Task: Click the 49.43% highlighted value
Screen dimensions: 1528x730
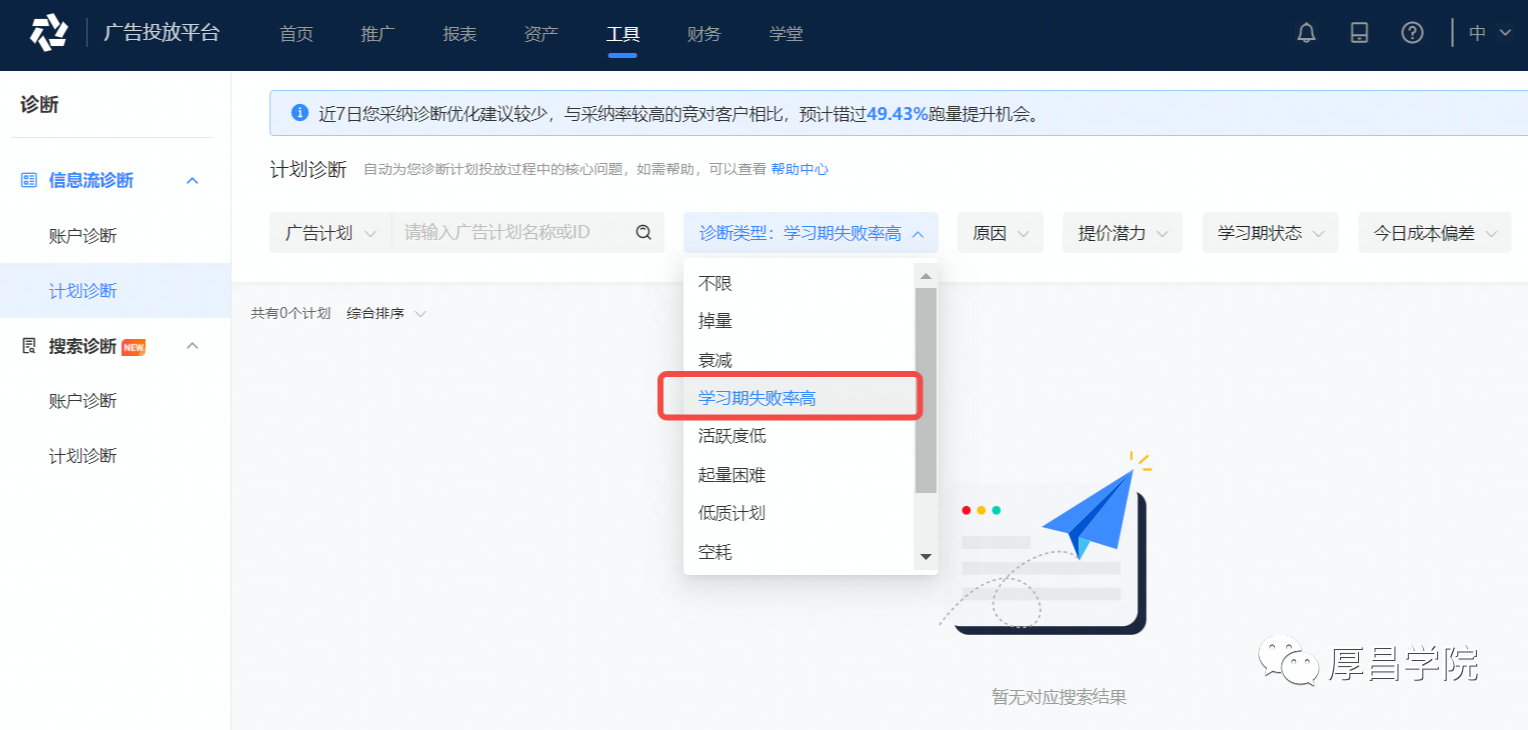Action: (897, 114)
